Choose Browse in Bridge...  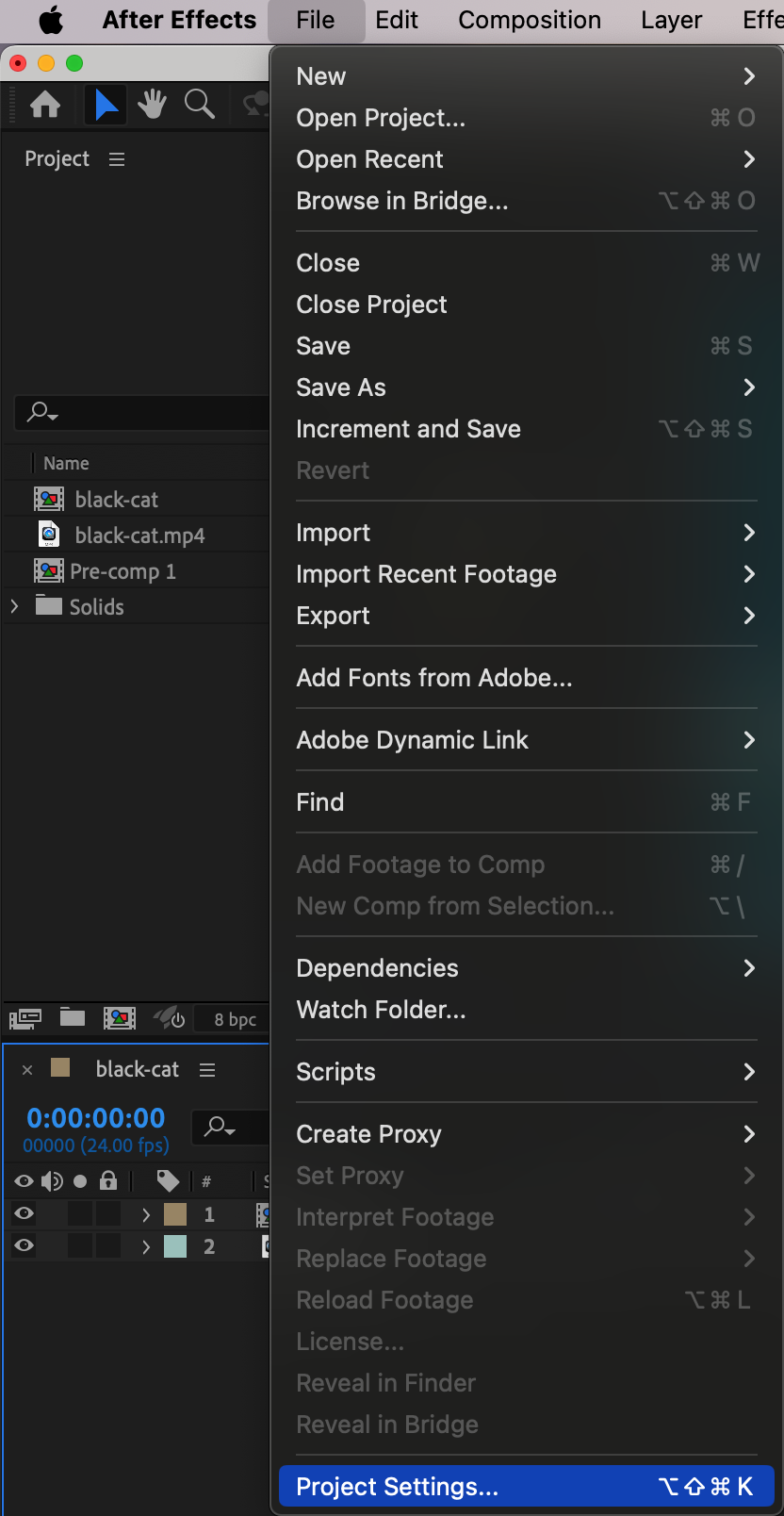coord(527,201)
